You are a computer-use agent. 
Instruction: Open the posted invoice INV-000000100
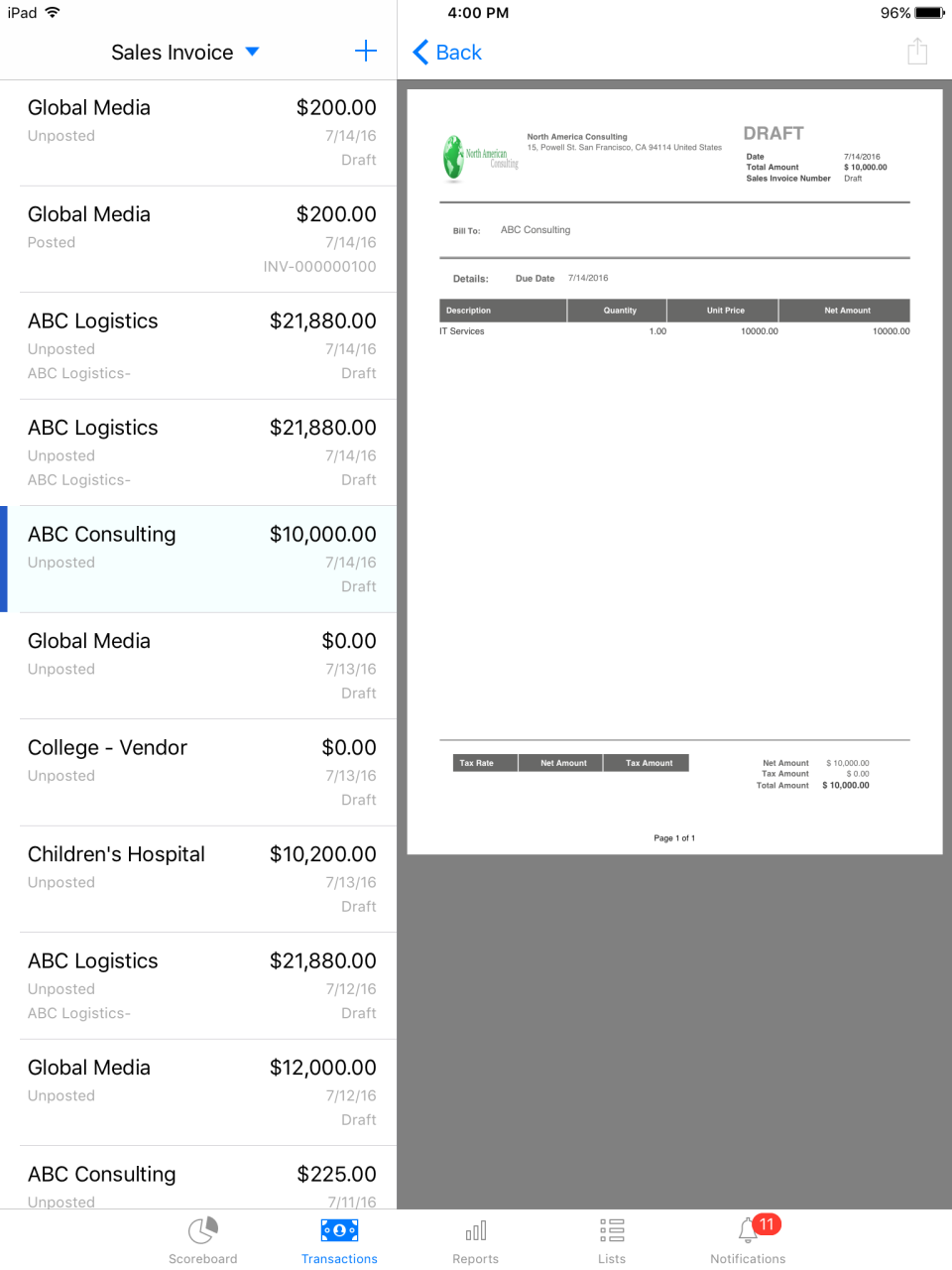(198, 239)
